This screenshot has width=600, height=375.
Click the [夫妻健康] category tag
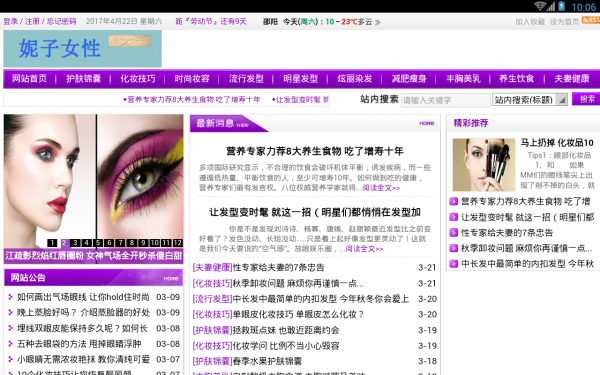[212, 267]
